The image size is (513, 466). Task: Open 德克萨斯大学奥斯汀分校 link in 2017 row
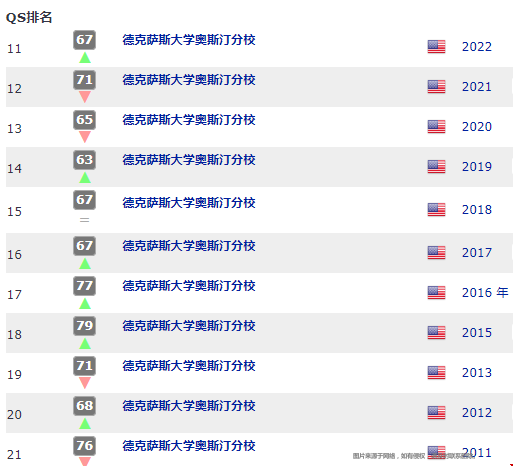click(x=189, y=246)
